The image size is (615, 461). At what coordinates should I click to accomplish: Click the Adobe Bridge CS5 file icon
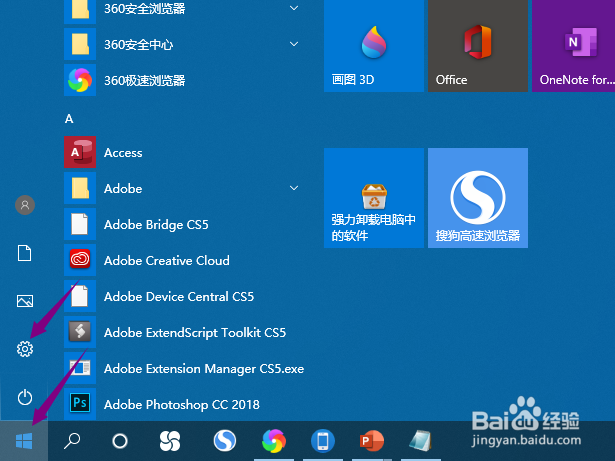pyautogui.click(x=80, y=224)
